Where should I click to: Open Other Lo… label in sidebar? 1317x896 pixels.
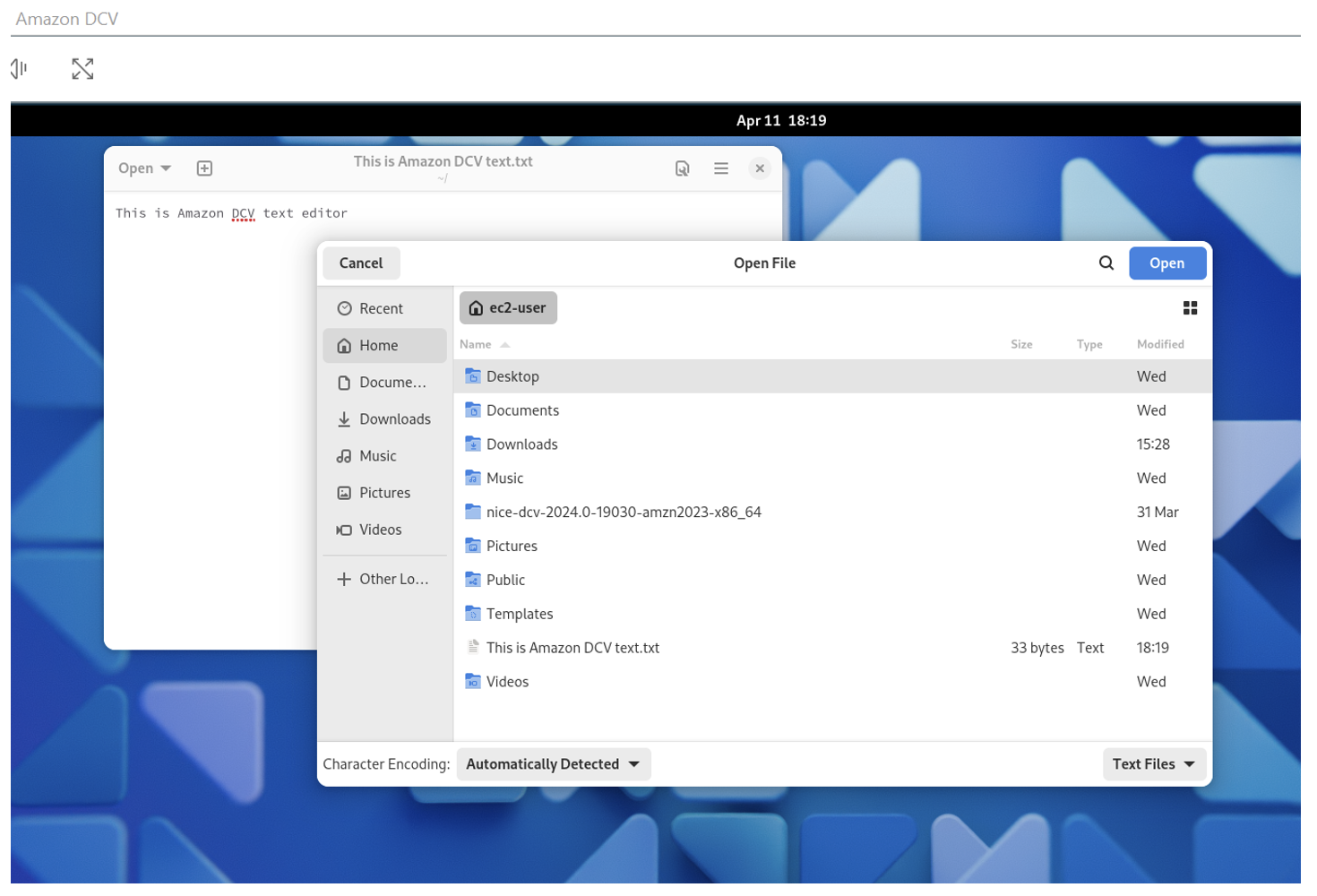tap(394, 579)
